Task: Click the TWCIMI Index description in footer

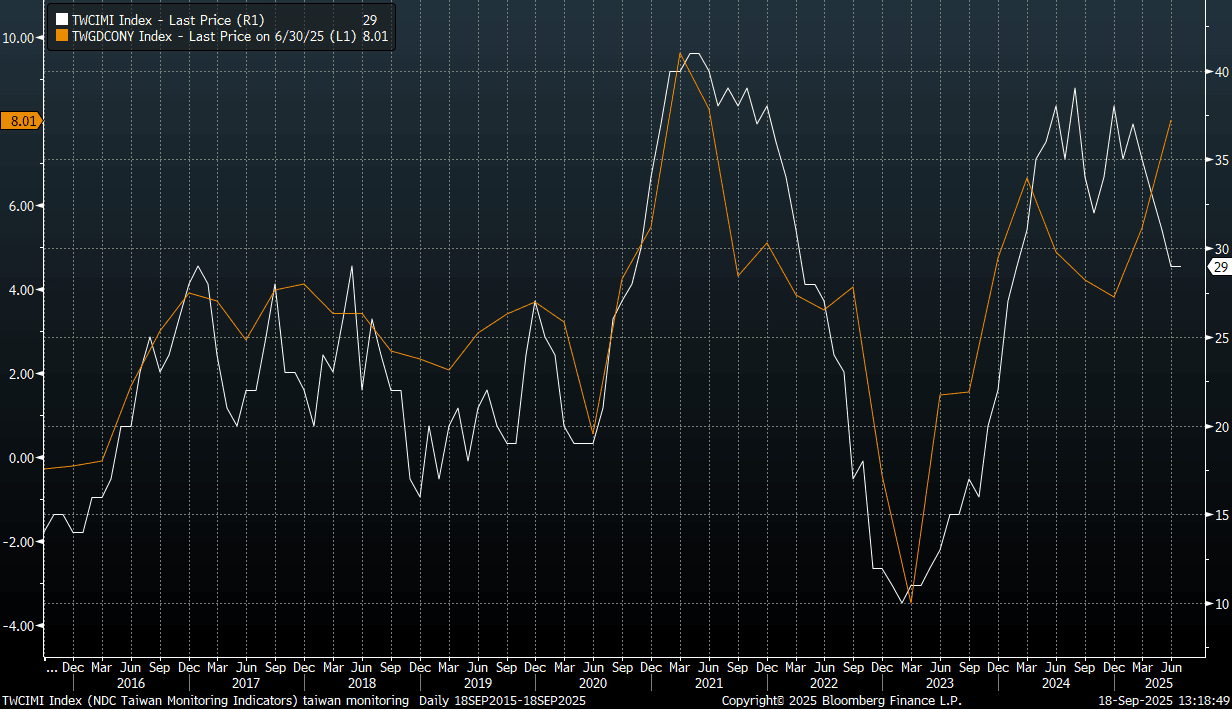Action: click(x=206, y=701)
